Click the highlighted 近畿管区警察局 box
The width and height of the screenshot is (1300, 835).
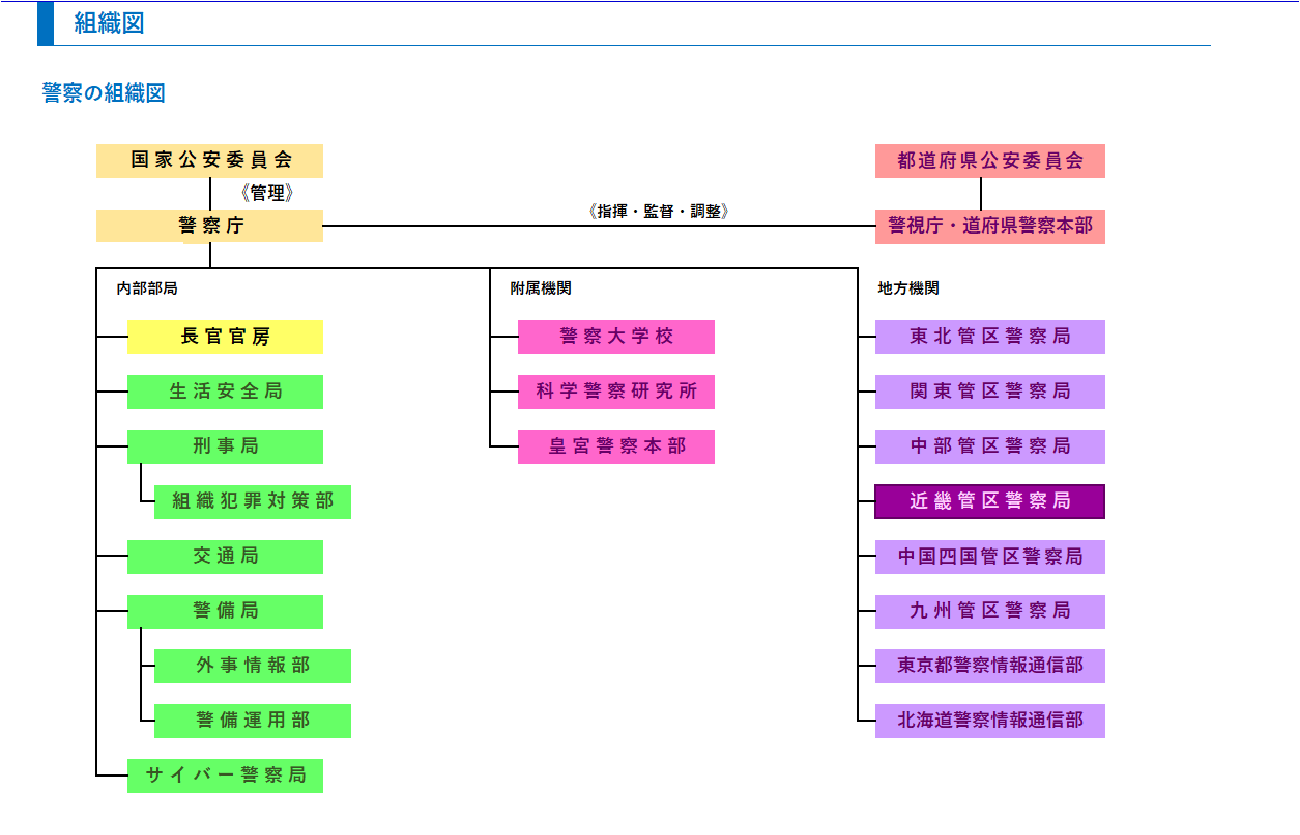tap(990, 501)
